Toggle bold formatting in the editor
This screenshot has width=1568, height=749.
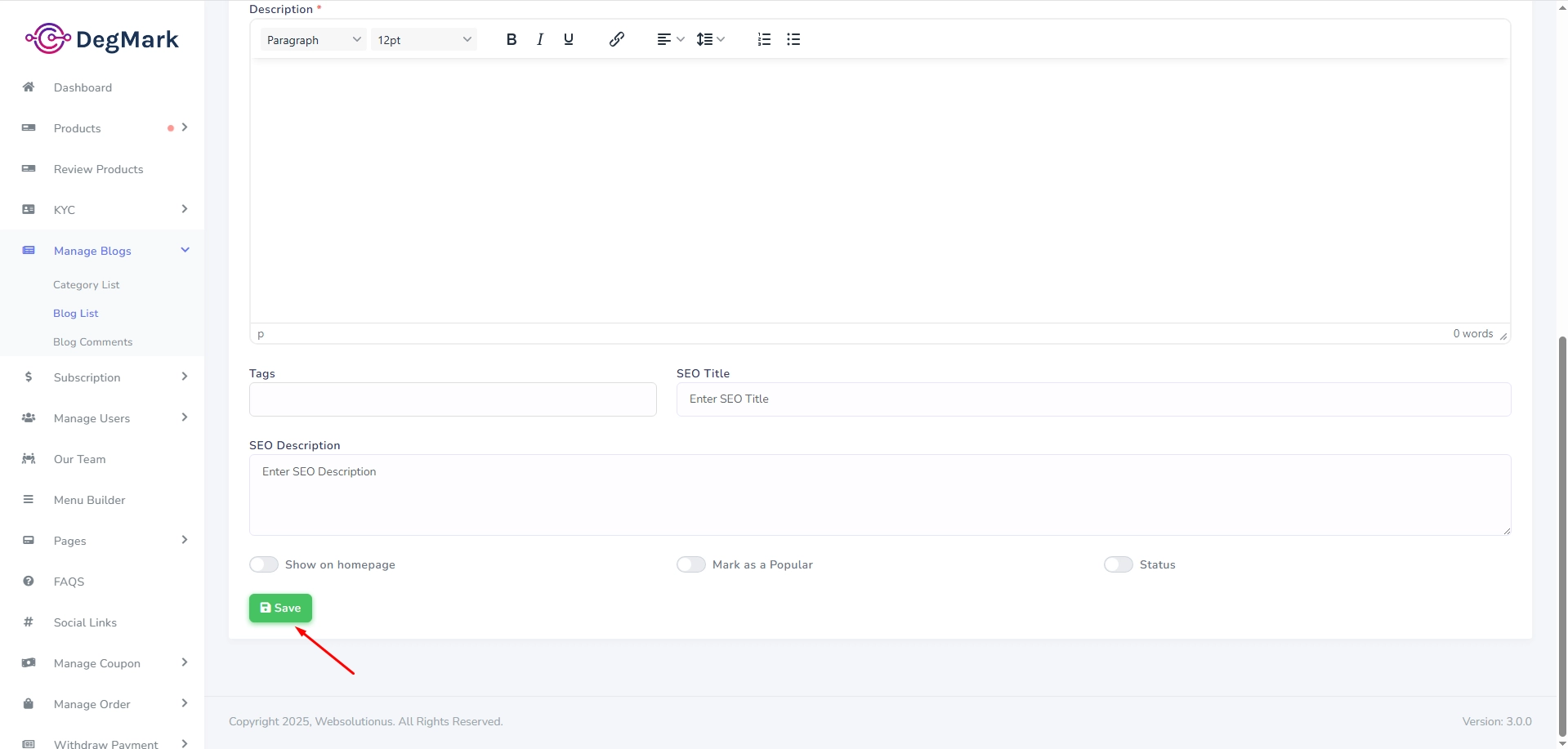click(511, 39)
